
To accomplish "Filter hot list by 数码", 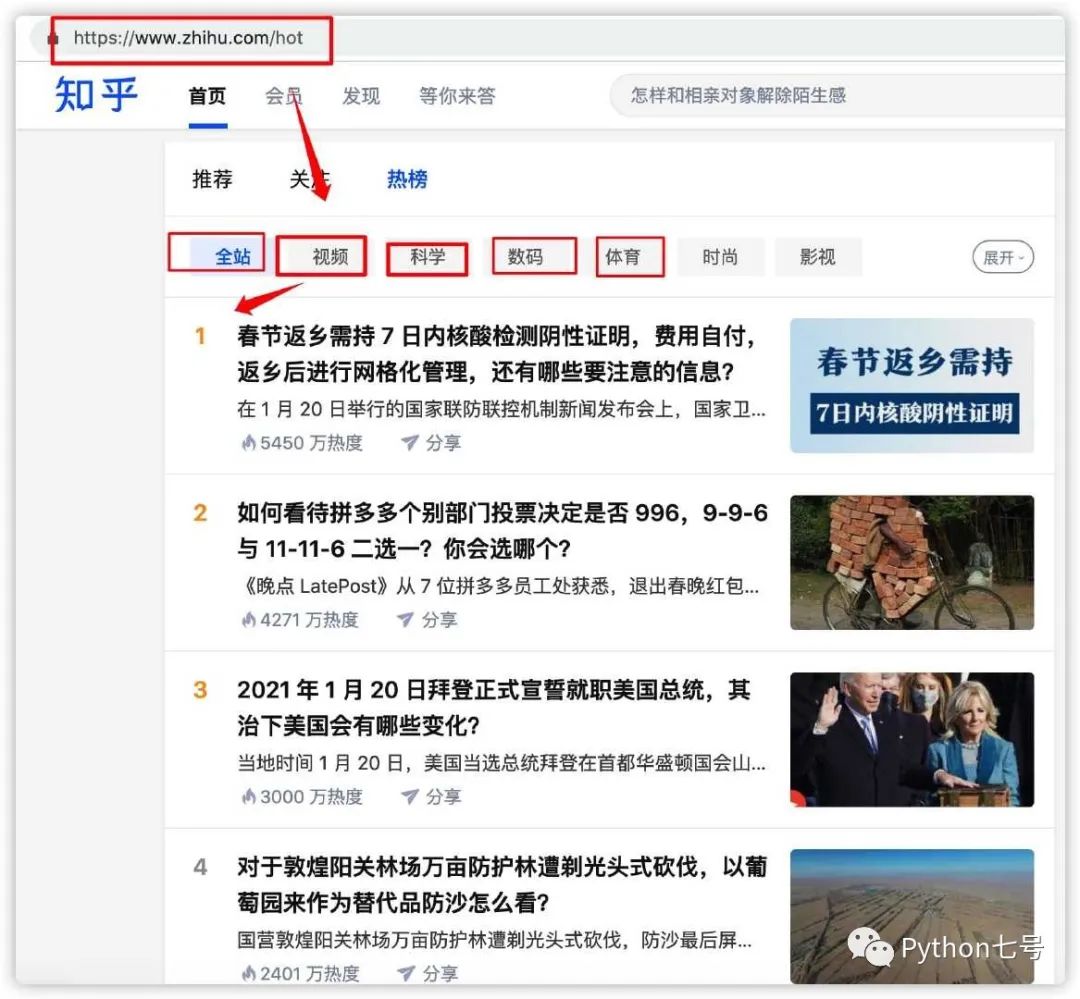I will [x=526, y=257].
